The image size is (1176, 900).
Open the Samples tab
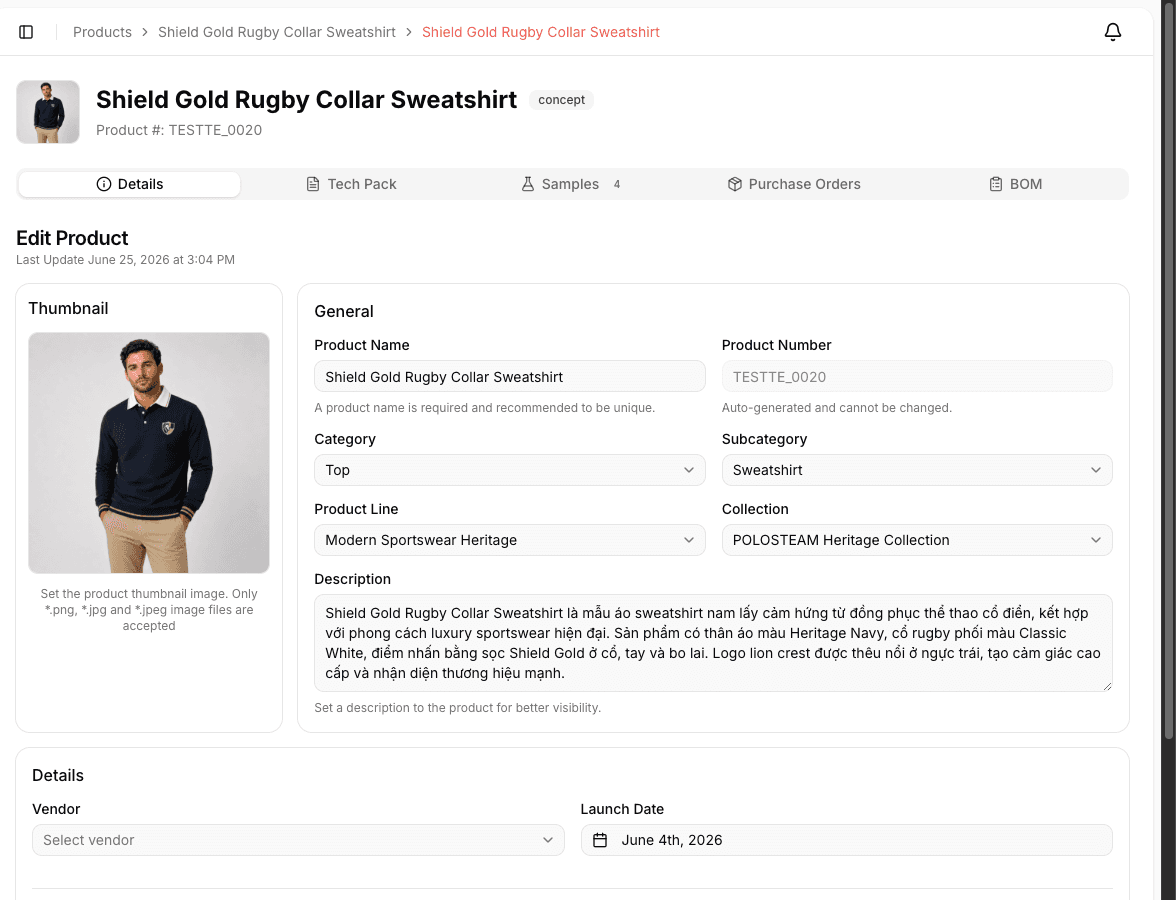point(572,184)
